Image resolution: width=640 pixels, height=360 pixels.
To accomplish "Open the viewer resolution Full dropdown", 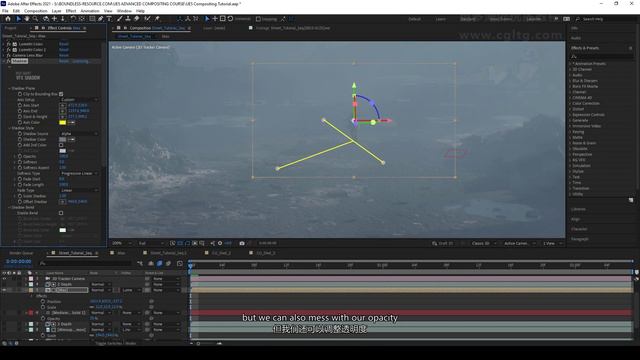I will (150, 243).
